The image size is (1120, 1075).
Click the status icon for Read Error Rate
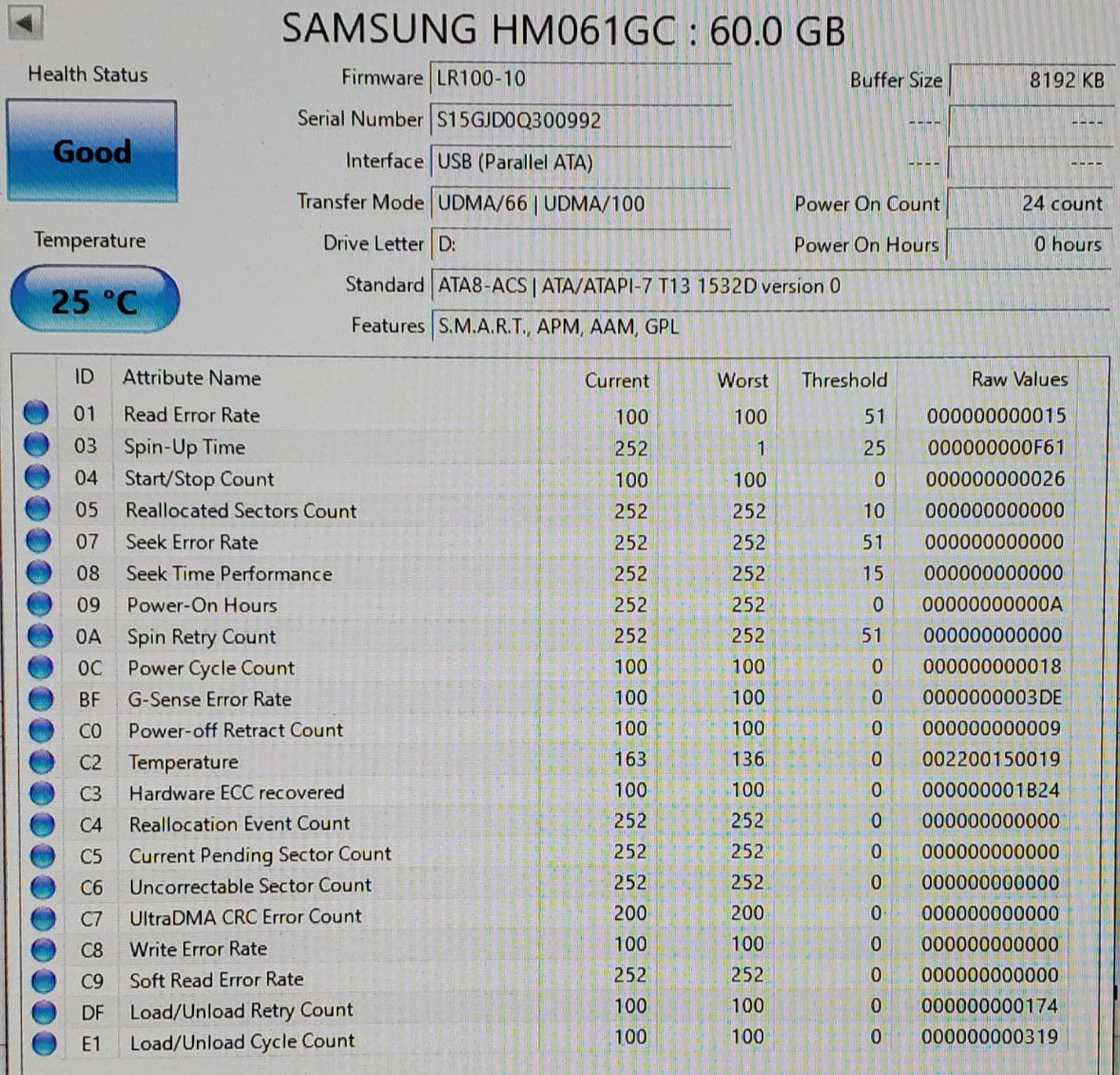pyautogui.click(x=36, y=413)
